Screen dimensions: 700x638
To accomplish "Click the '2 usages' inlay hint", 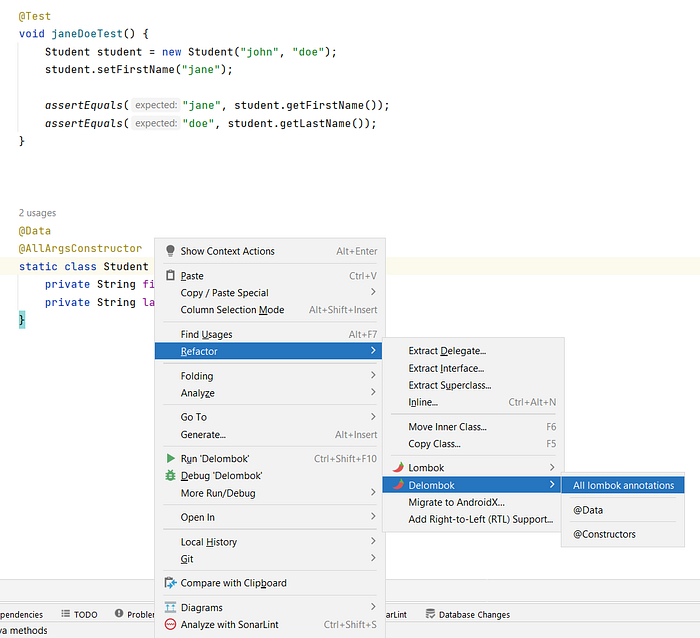I will [38, 213].
